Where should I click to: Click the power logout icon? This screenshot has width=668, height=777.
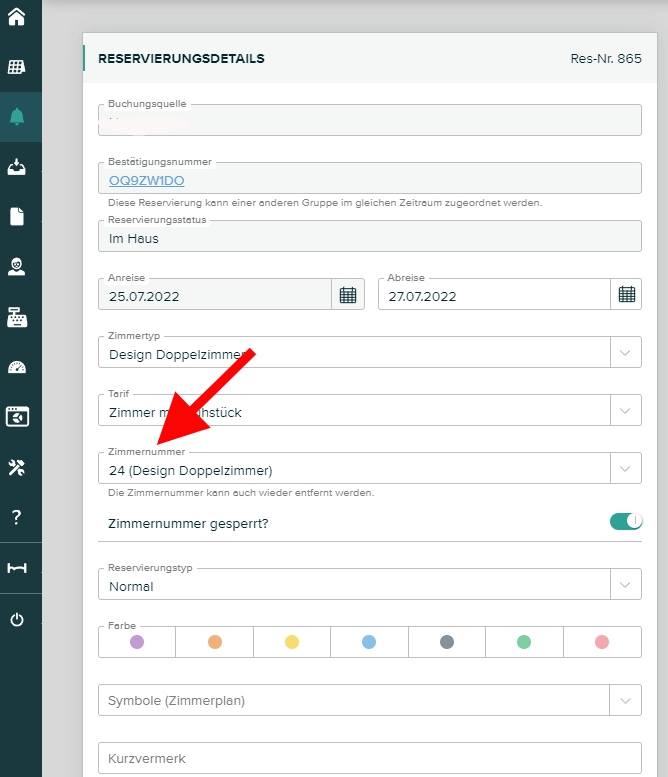coord(16,619)
